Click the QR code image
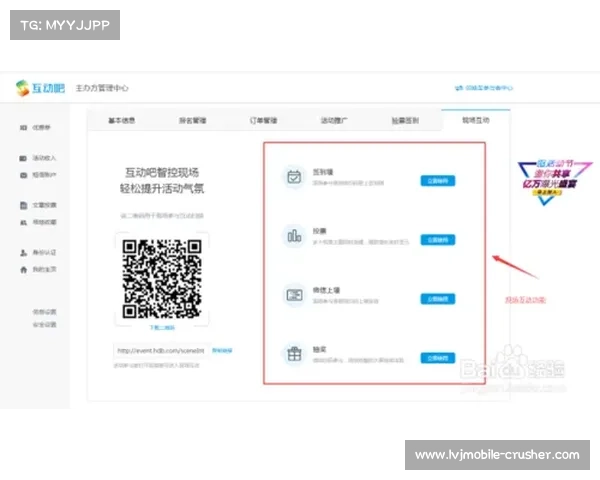 pos(162,279)
